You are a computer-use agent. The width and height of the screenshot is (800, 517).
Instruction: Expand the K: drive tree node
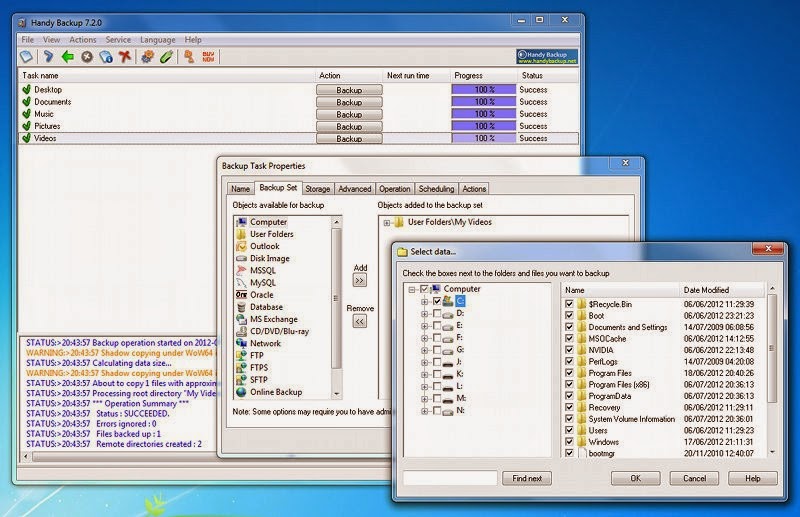[424, 374]
